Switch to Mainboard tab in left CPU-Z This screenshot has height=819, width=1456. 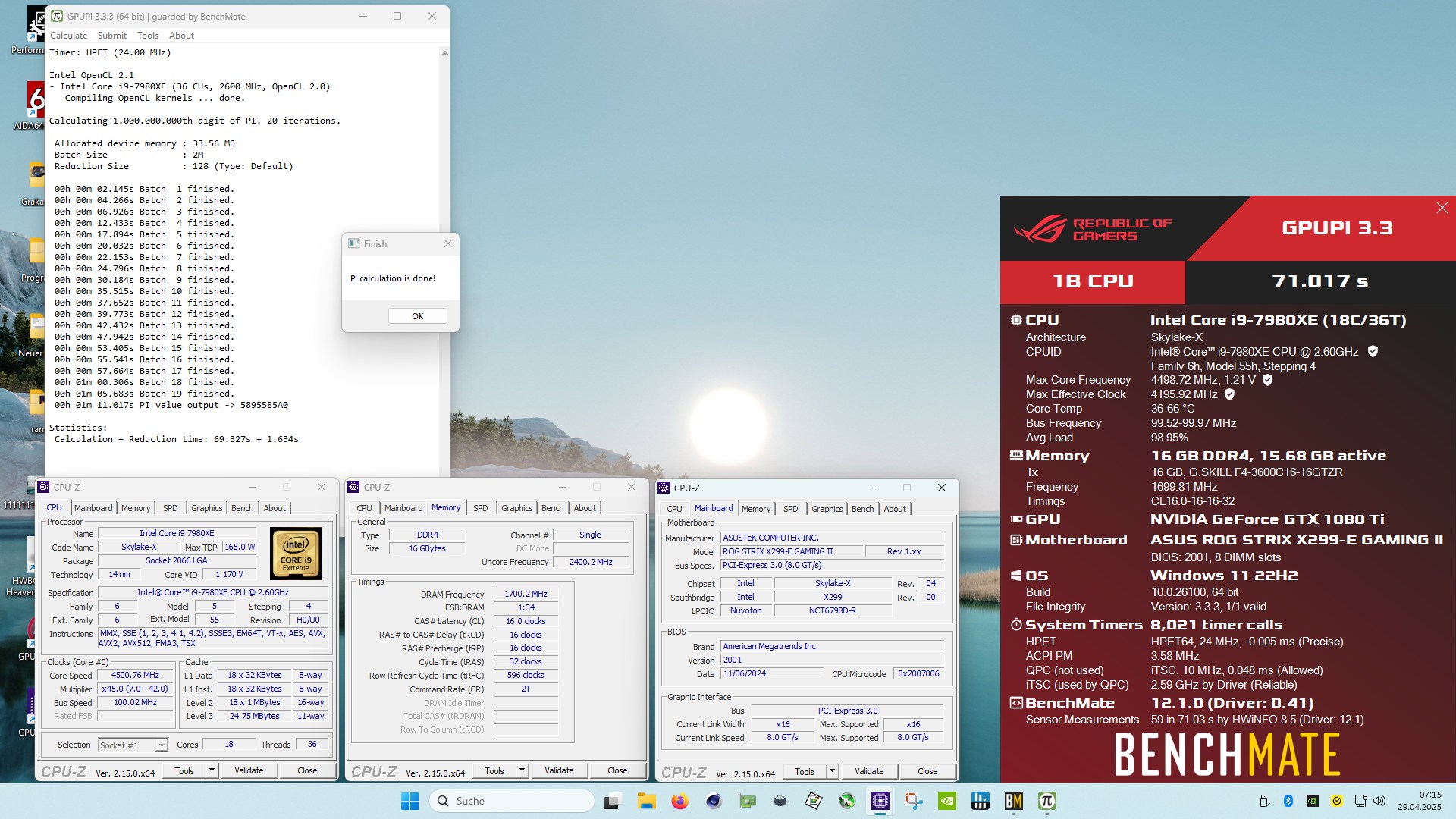[93, 508]
